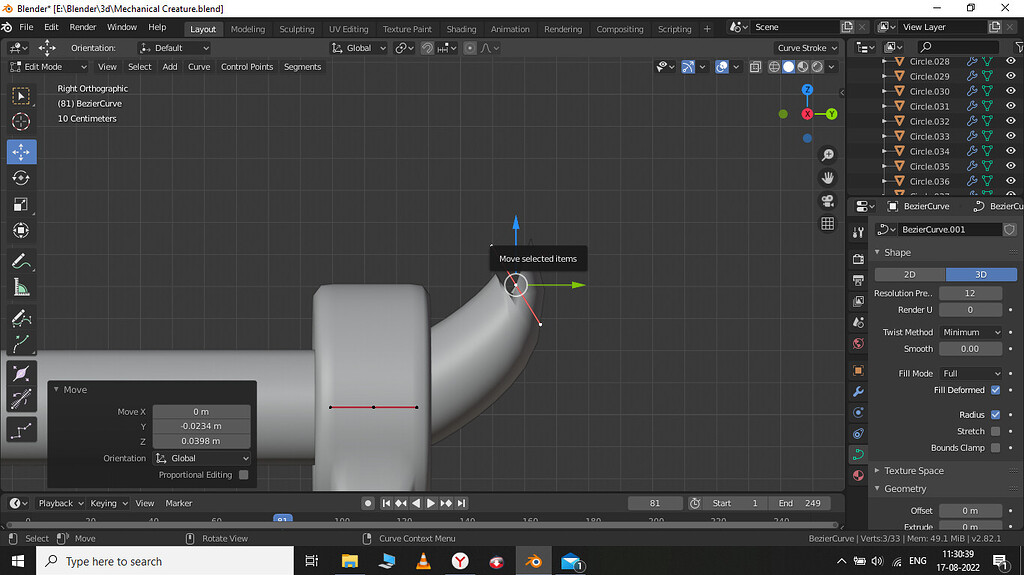This screenshot has width=1024, height=575.
Task: Pick the Transform tool
Action: [22, 230]
